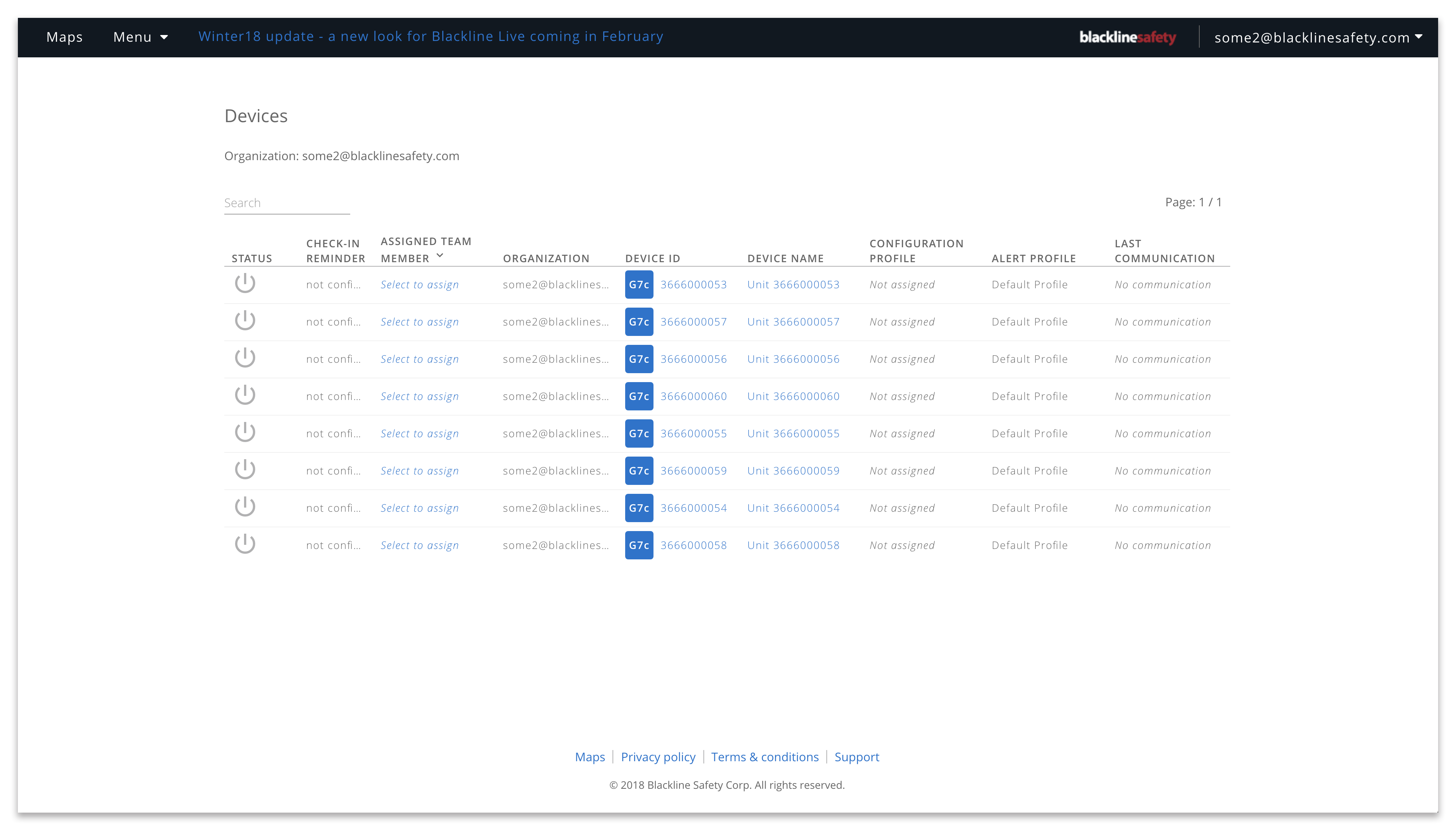Open device name Unit 3666000059

(793, 471)
